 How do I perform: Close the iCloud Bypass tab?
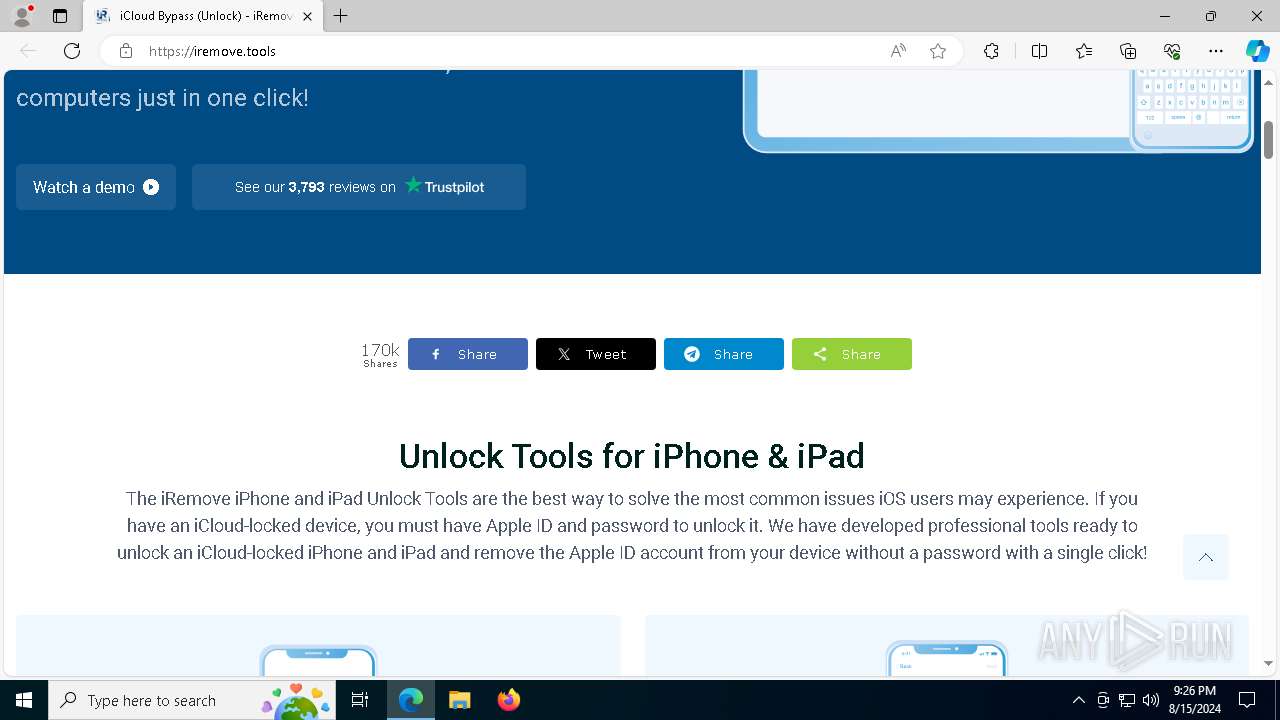[x=307, y=16]
